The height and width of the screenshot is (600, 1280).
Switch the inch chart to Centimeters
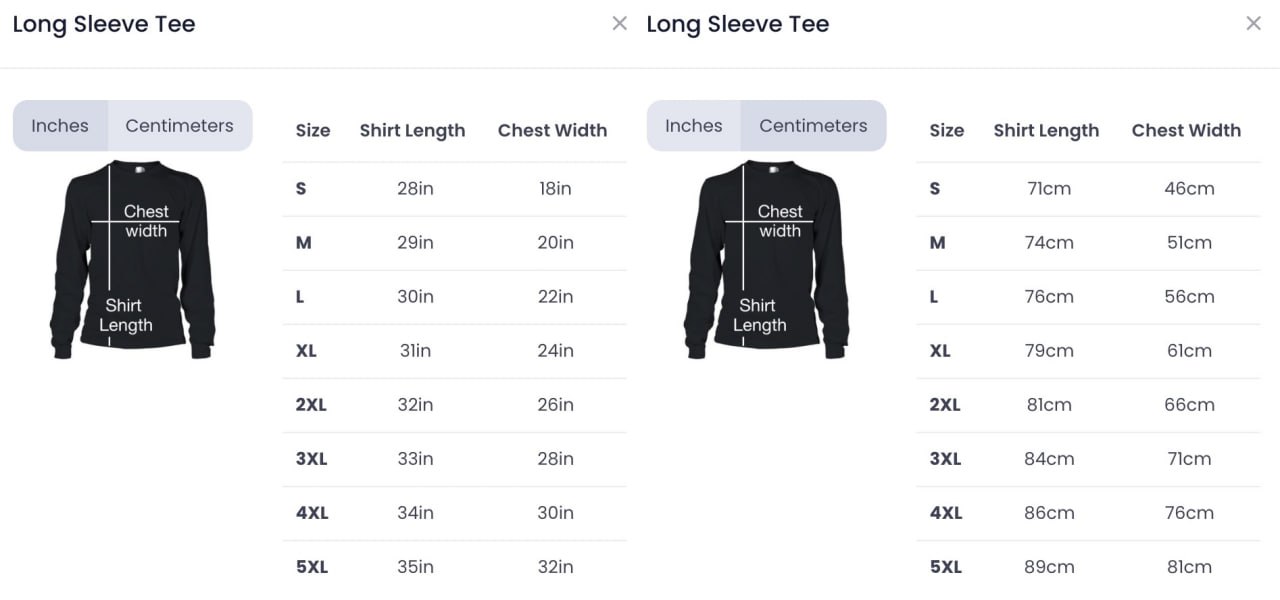pyautogui.click(x=179, y=126)
